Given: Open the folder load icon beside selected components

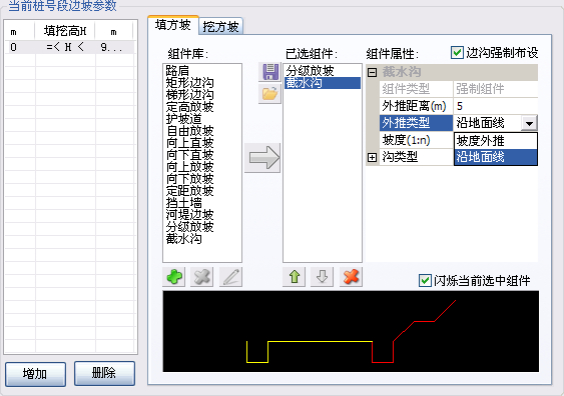Looking at the screenshot, I should 270,94.
